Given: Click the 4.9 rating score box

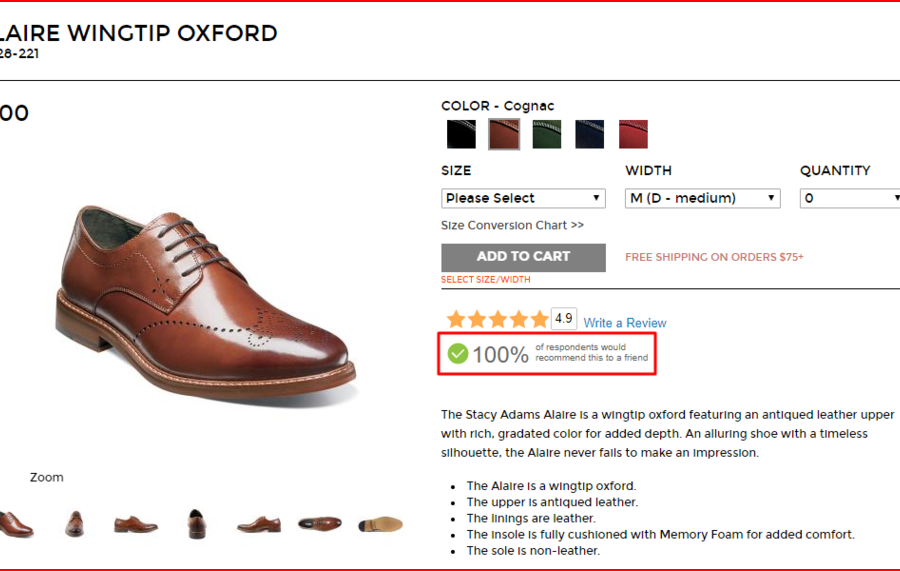Looking at the screenshot, I should (x=564, y=319).
